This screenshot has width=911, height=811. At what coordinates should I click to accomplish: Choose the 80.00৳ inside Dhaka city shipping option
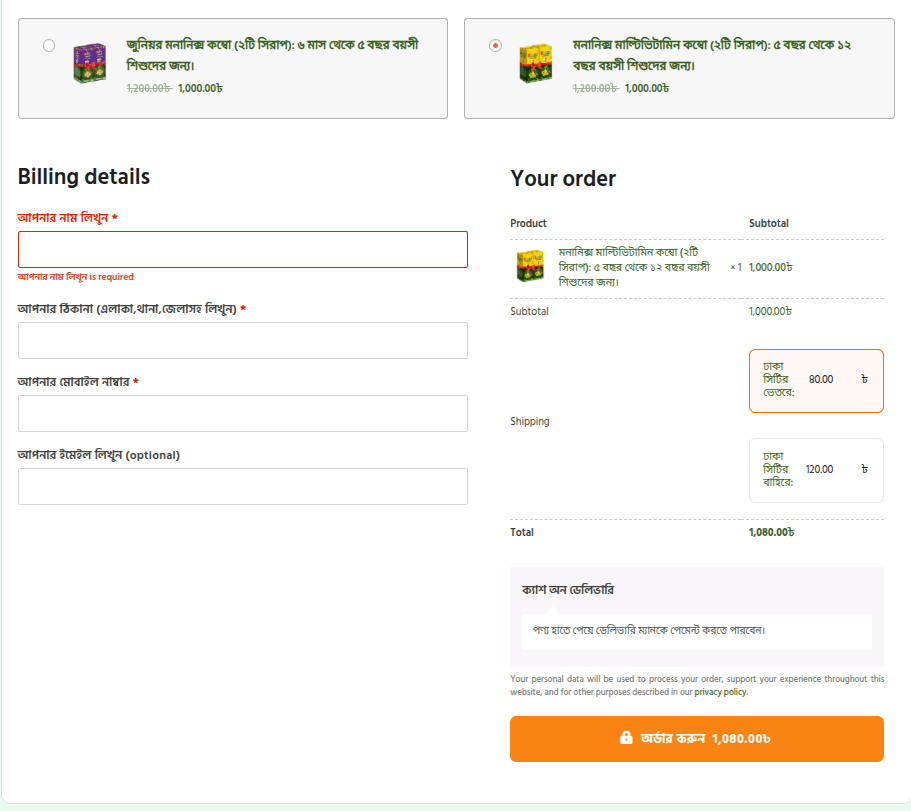pyautogui.click(x=815, y=380)
